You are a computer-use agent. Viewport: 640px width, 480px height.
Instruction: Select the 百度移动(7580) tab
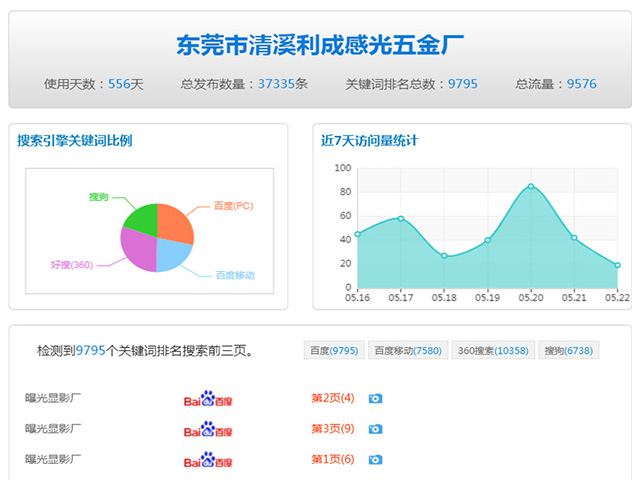pos(408,350)
